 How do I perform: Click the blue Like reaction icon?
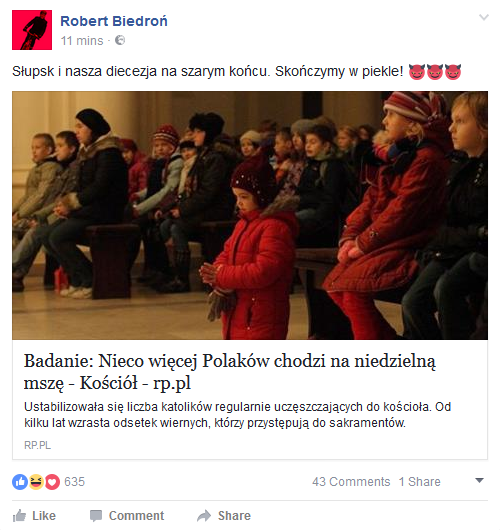coord(20,482)
